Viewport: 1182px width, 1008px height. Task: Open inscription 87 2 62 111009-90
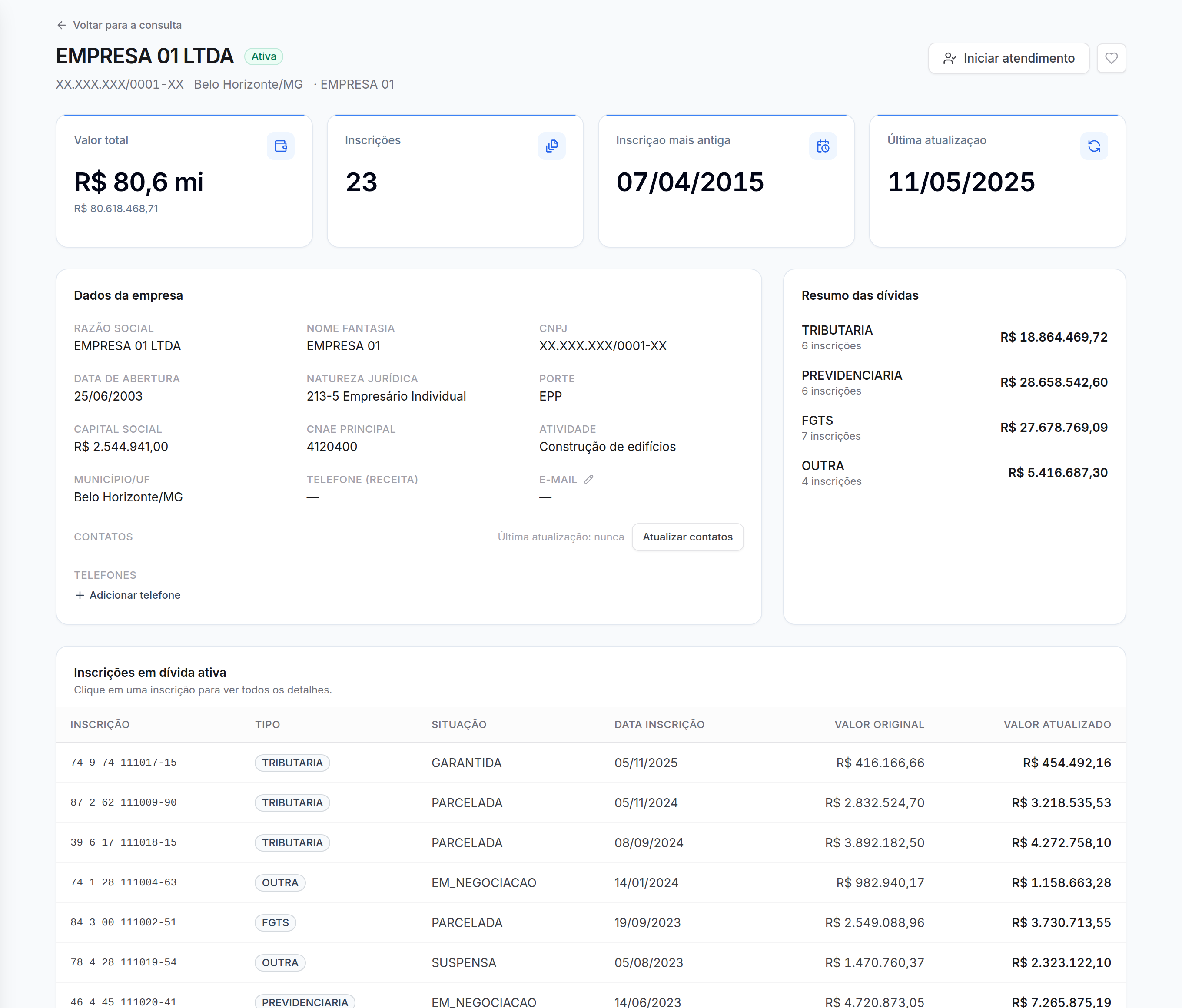[x=124, y=802]
